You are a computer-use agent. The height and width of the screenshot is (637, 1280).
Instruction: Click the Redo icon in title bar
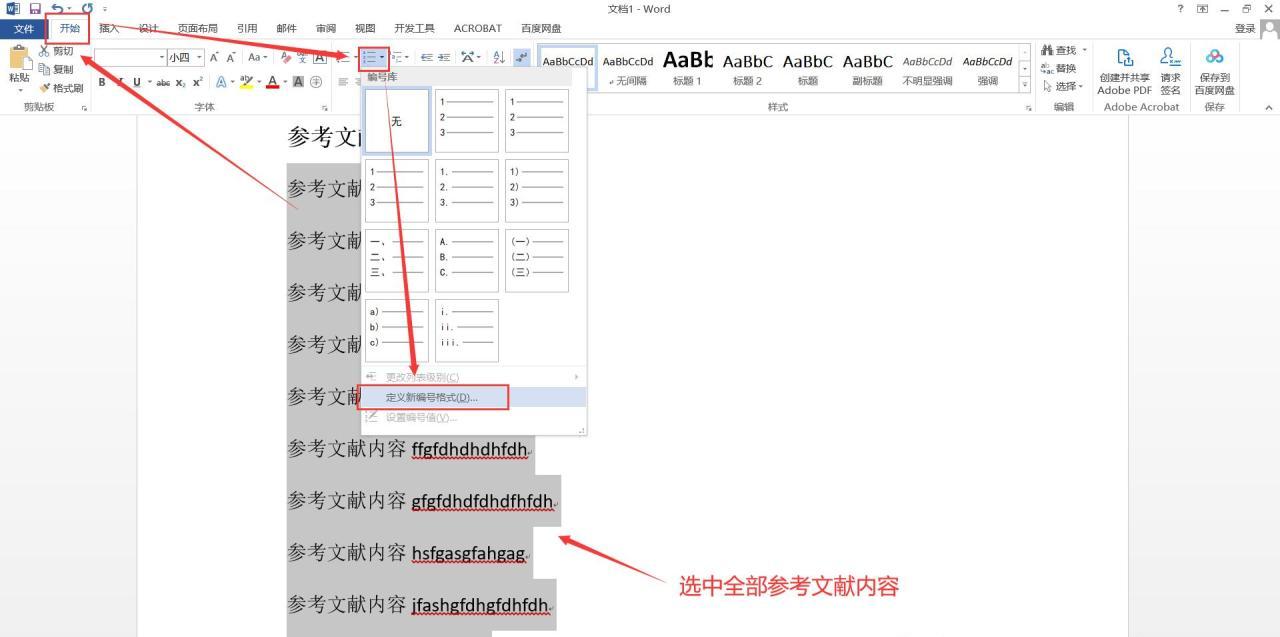[87, 9]
